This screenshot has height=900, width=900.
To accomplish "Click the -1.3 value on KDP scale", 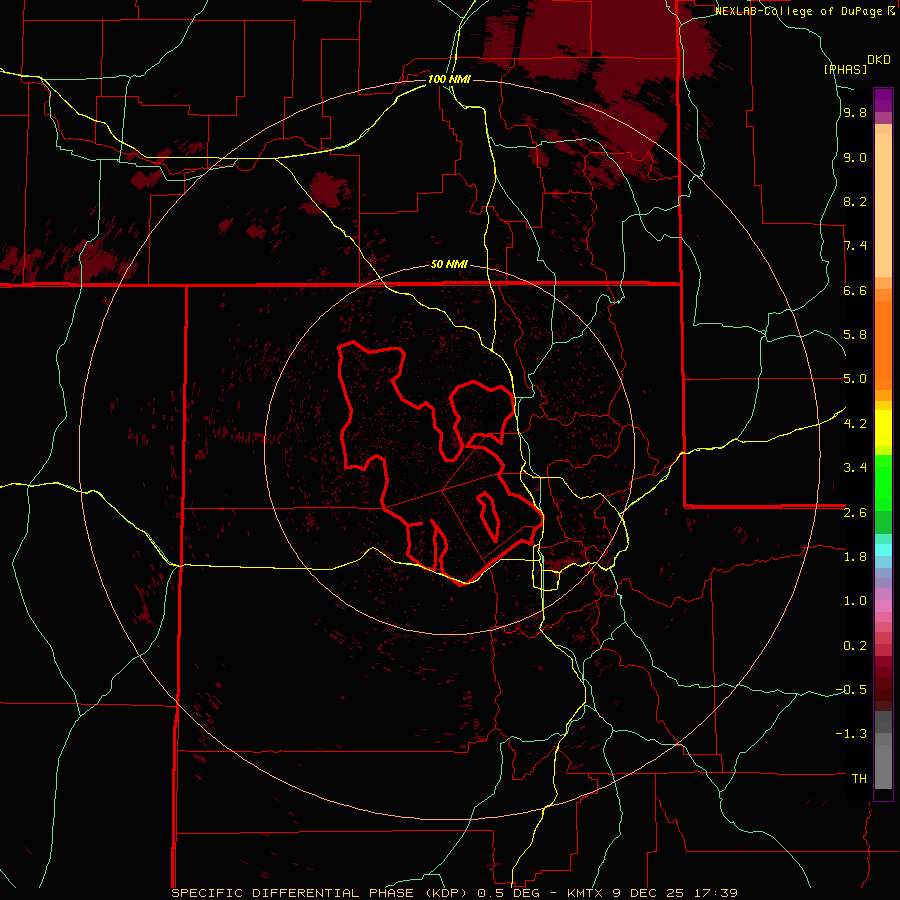I will pos(852,734).
